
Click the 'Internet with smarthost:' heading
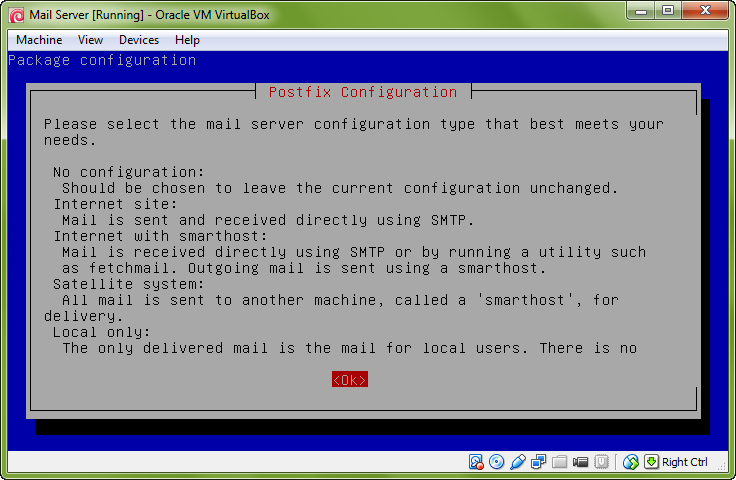pos(160,236)
